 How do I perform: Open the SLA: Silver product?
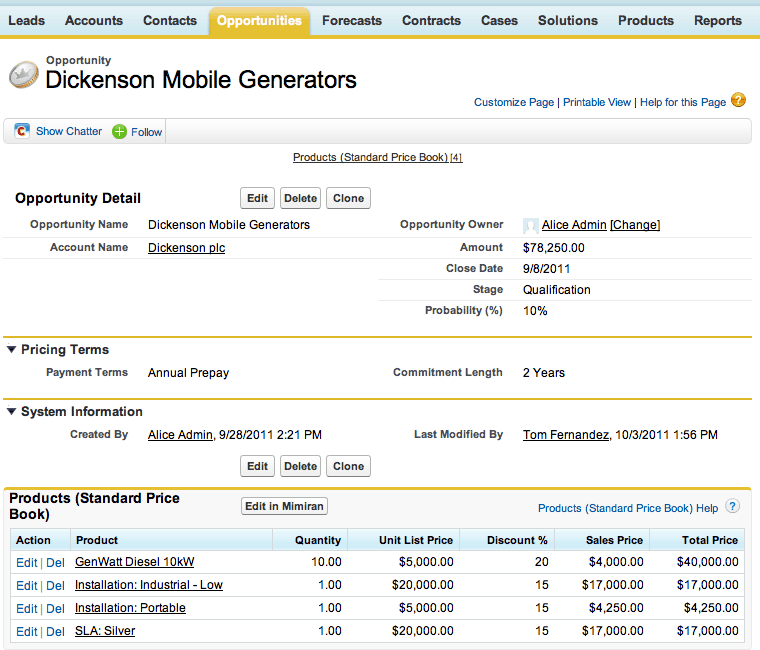click(105, 631)
